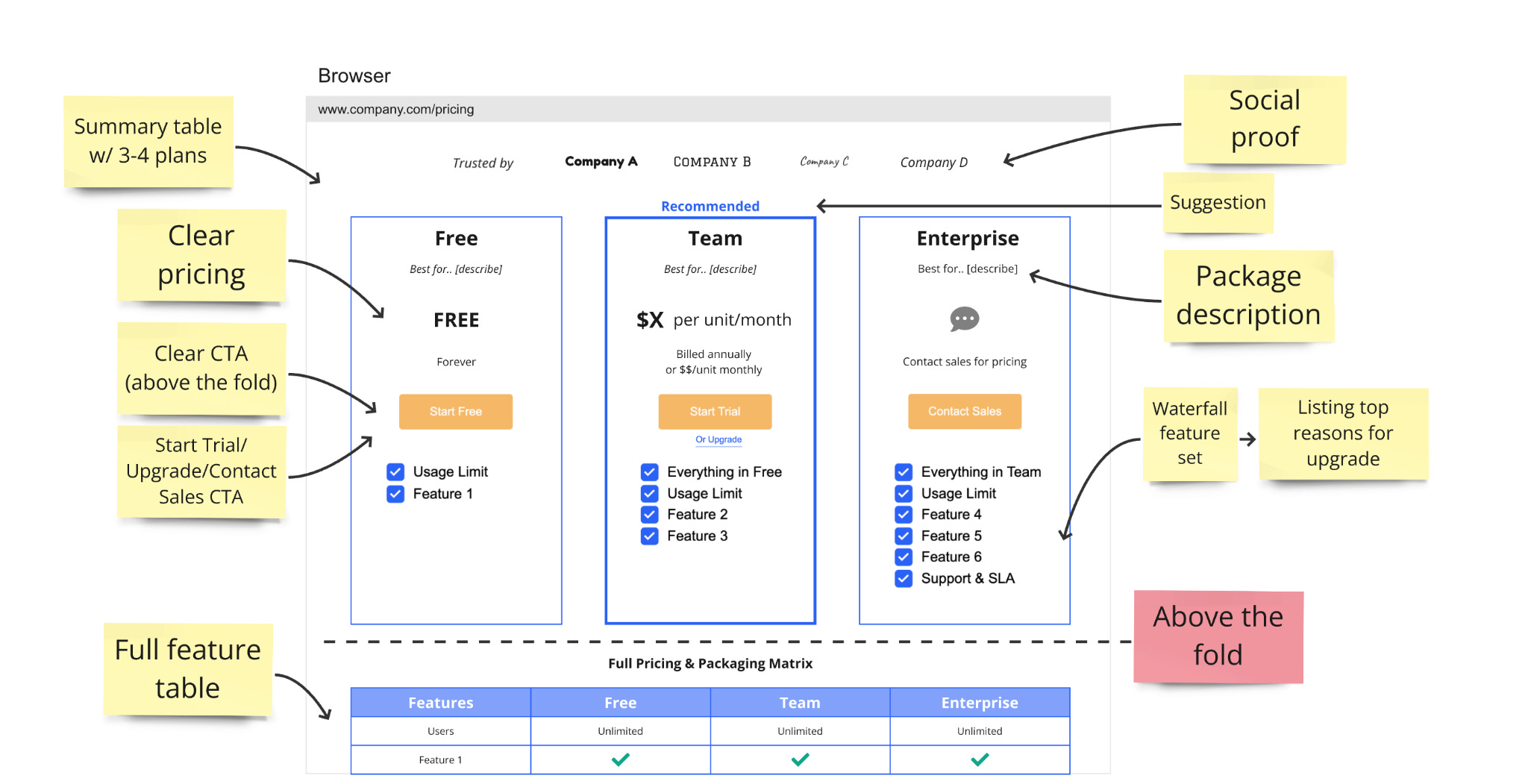
Task: Open the Or Upgrade link
Action: click(718, 440)
